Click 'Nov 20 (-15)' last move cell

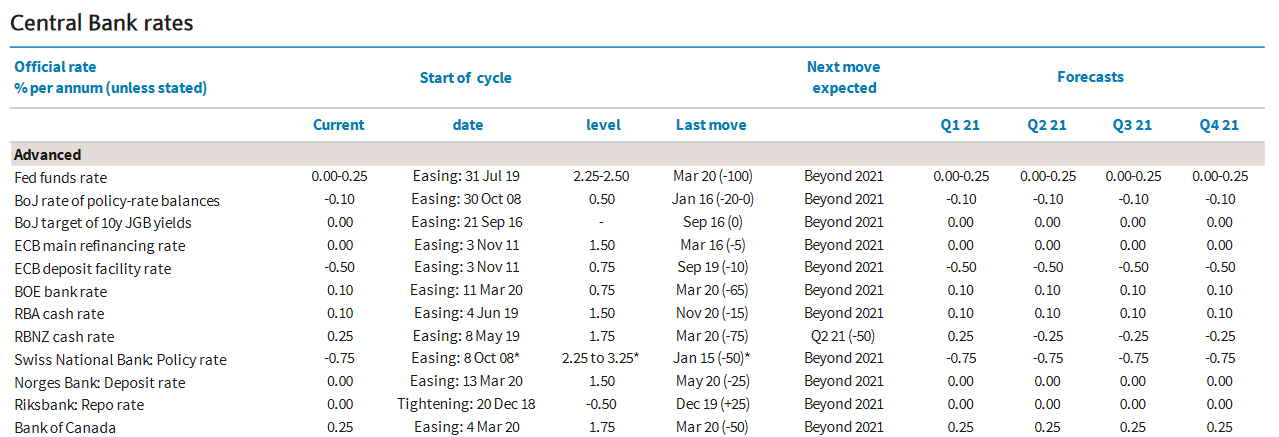pos(711,314)
